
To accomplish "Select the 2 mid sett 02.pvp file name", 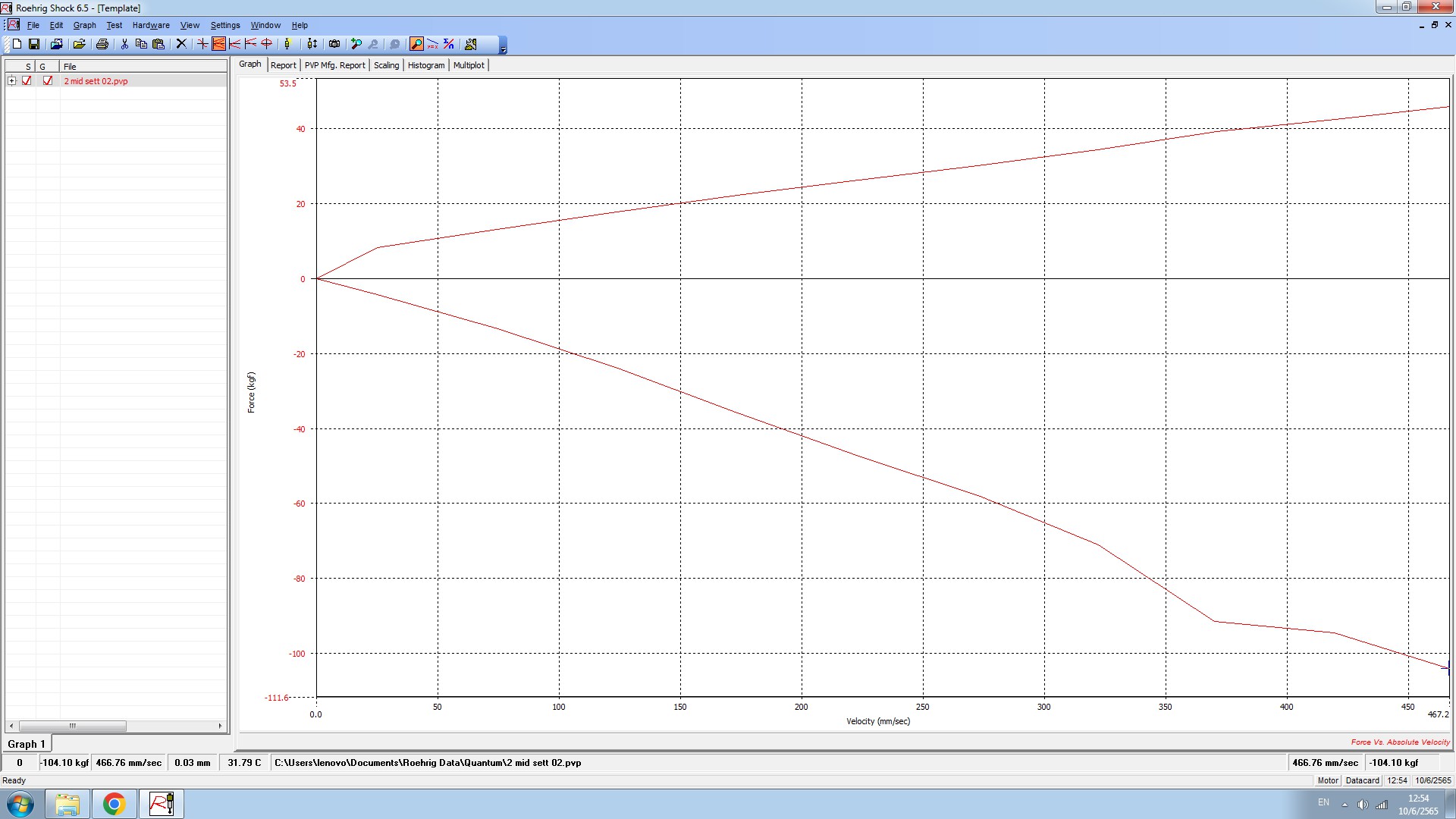I will tap(96, 81).
